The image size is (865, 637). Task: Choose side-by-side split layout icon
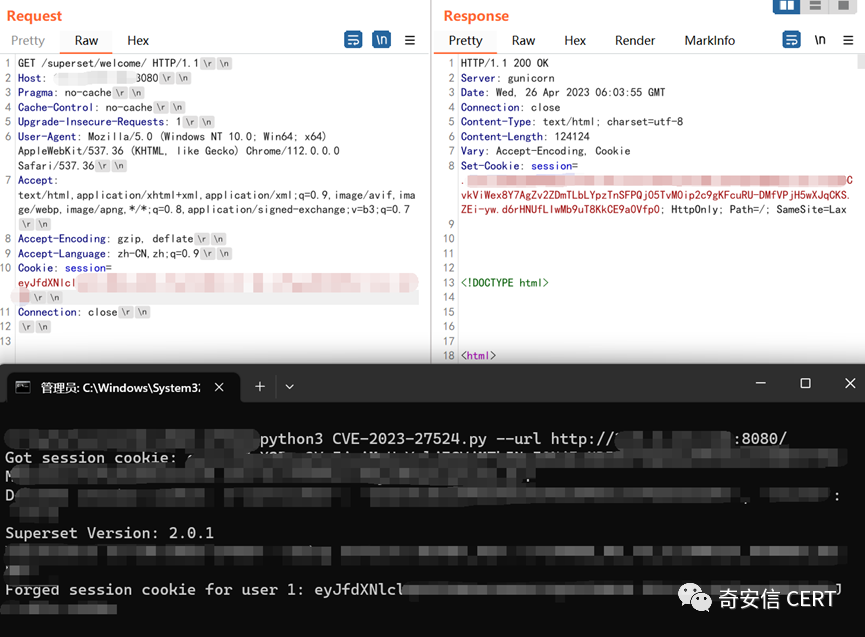click(787, 6)
